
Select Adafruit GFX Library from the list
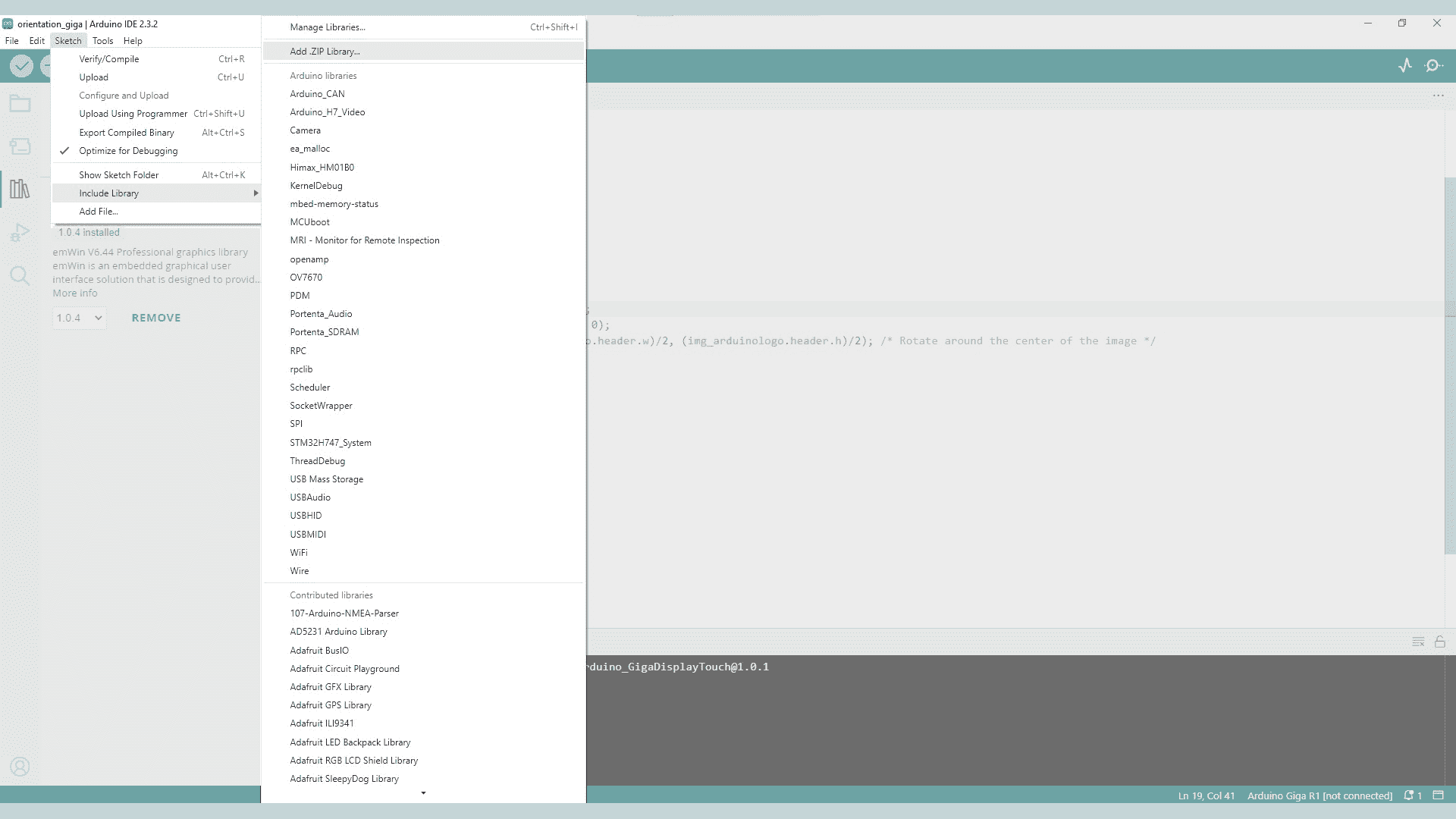(x=331, y=686)
